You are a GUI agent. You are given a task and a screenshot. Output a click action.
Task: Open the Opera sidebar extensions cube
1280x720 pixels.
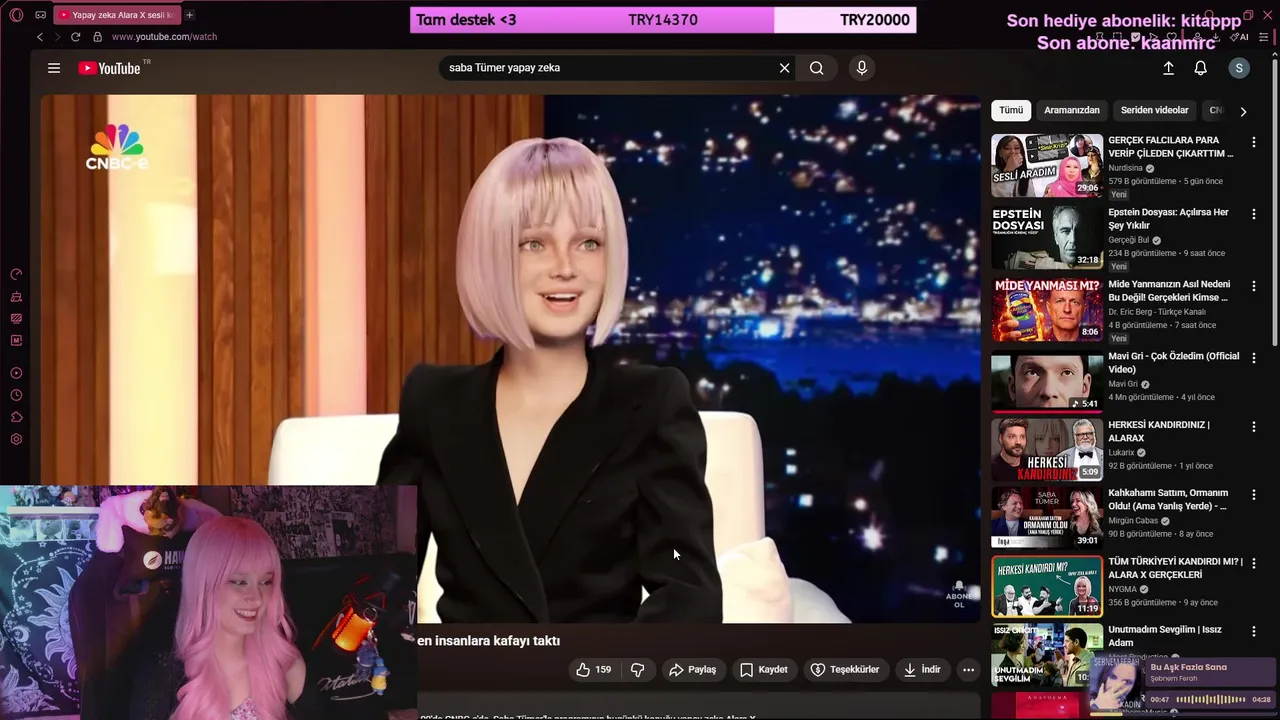click(x=16, y=417)
